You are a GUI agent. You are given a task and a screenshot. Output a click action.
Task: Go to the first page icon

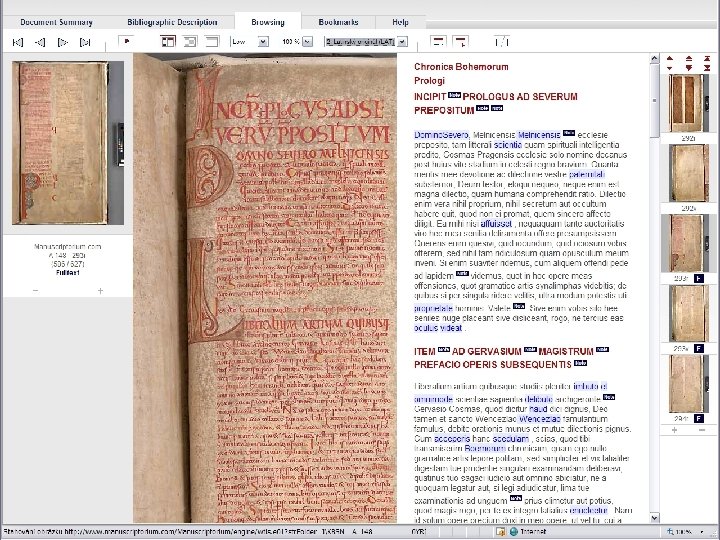click(17, 42)
